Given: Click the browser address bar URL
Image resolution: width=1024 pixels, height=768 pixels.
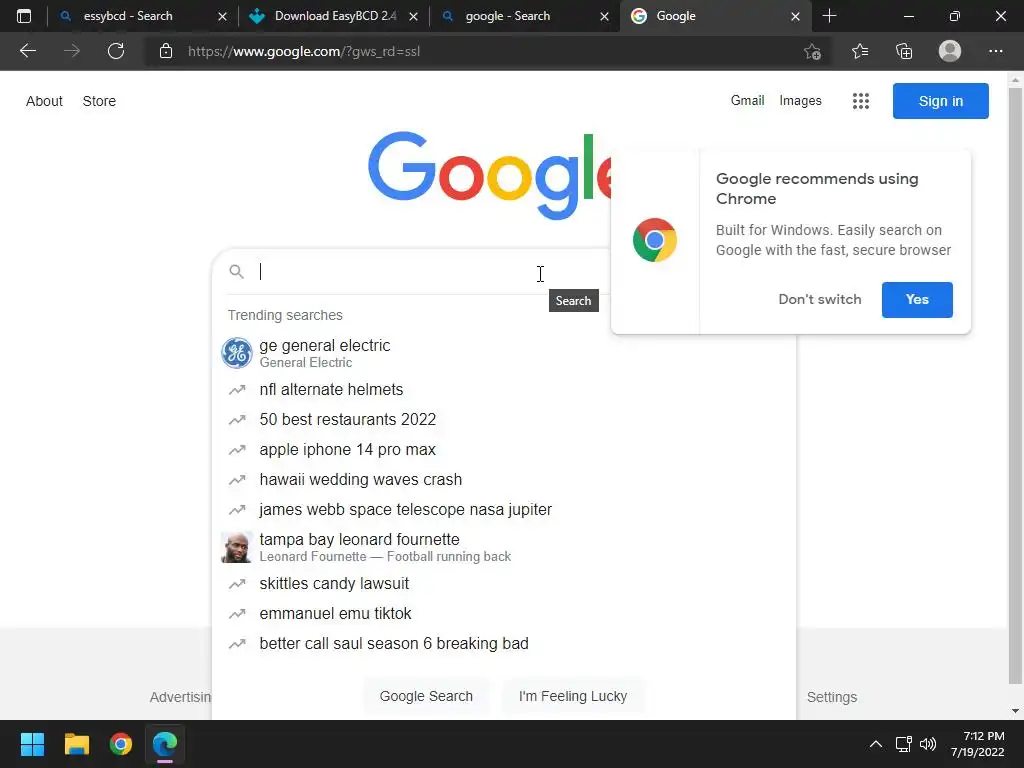Looking at the screenshot, I should [x=304, y=52].
